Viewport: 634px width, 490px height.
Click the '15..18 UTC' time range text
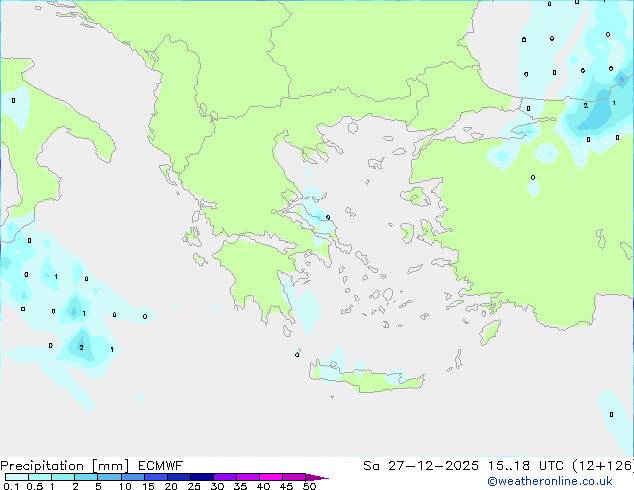[x=526, y=466]
